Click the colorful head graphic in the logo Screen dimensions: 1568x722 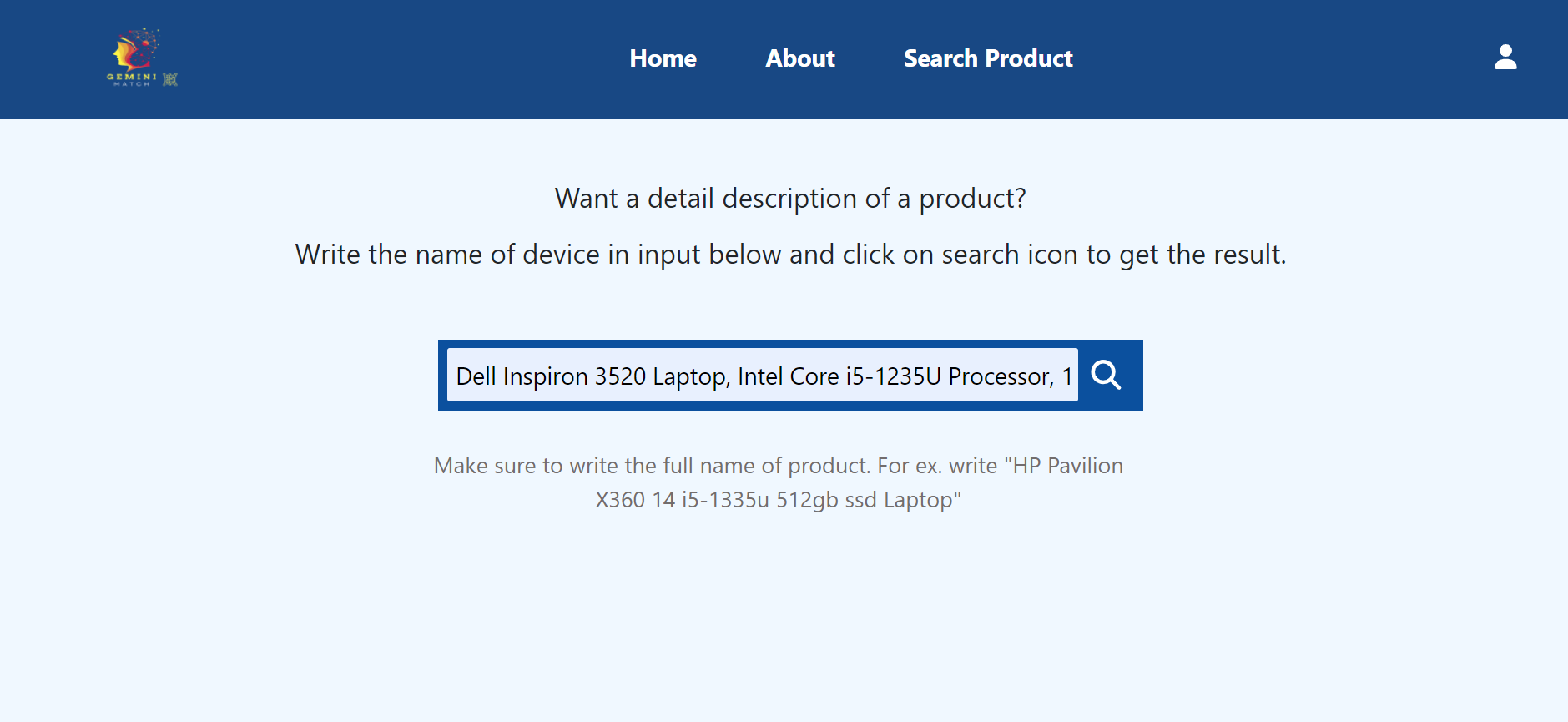pos(138,49)
